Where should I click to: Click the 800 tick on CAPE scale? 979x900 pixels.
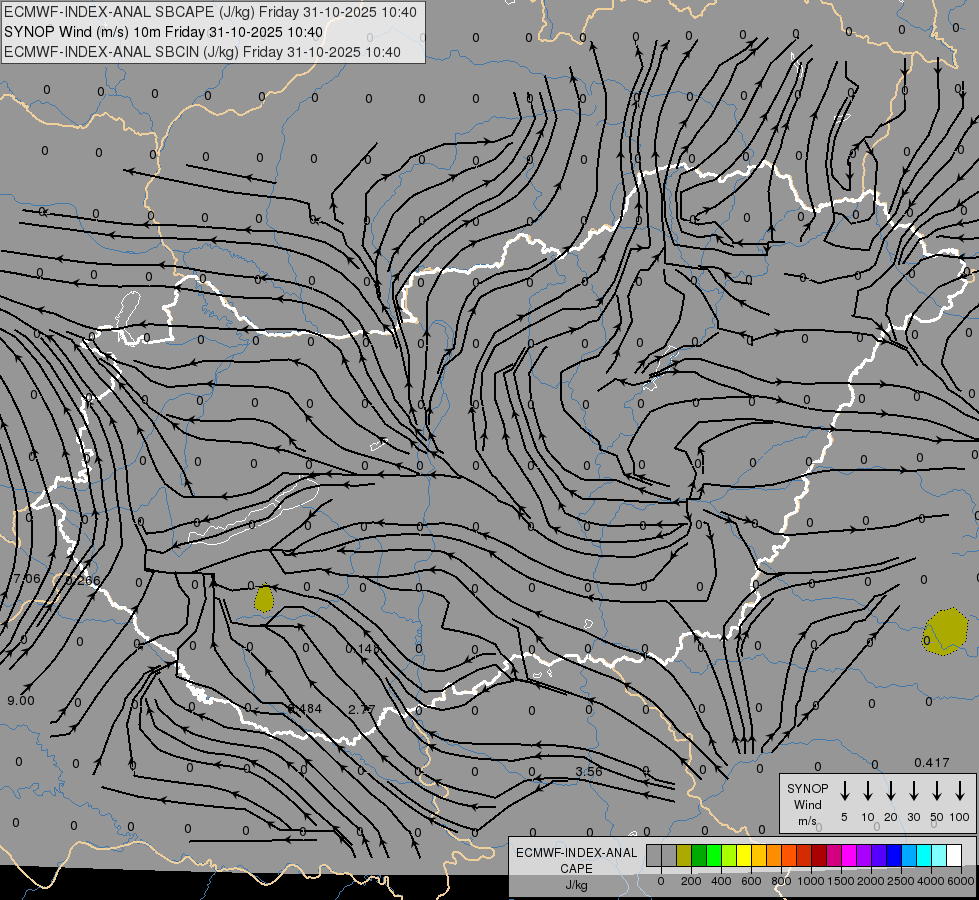[781, 881]
